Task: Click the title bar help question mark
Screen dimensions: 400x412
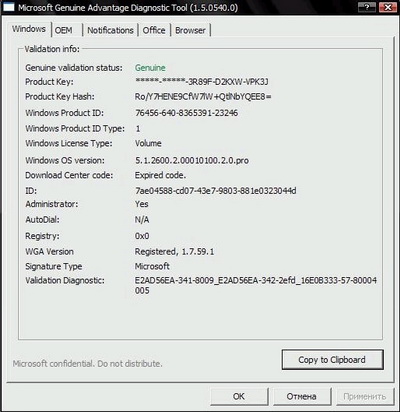Action: [367, 7]
